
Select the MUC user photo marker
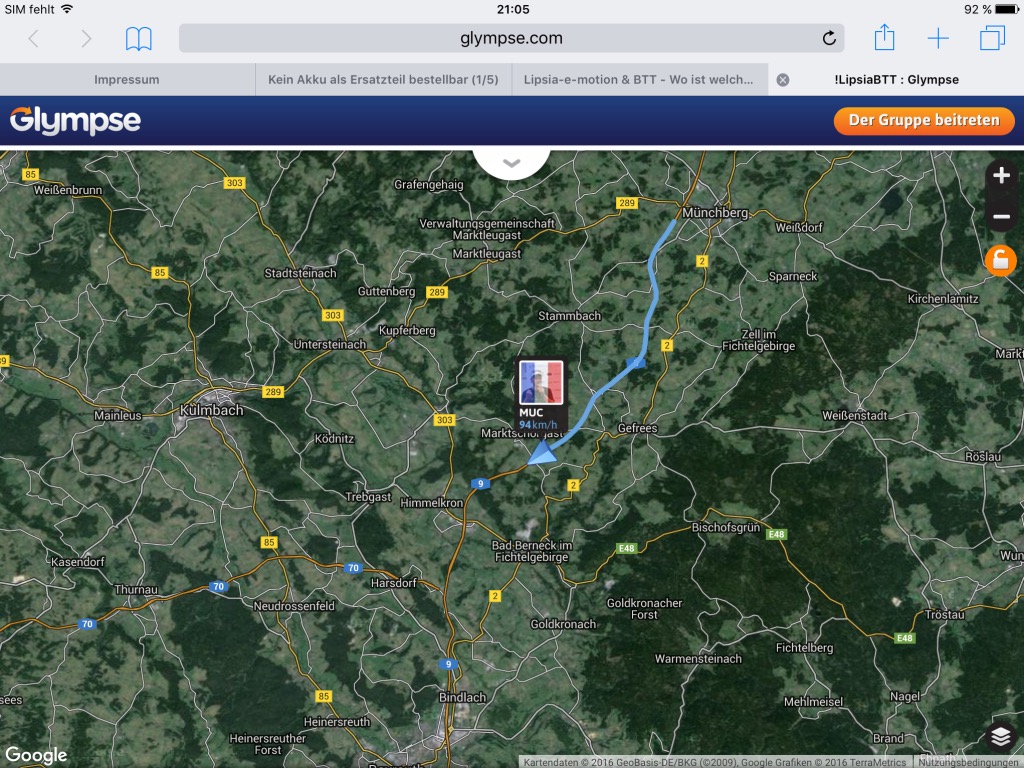point(541,383)
